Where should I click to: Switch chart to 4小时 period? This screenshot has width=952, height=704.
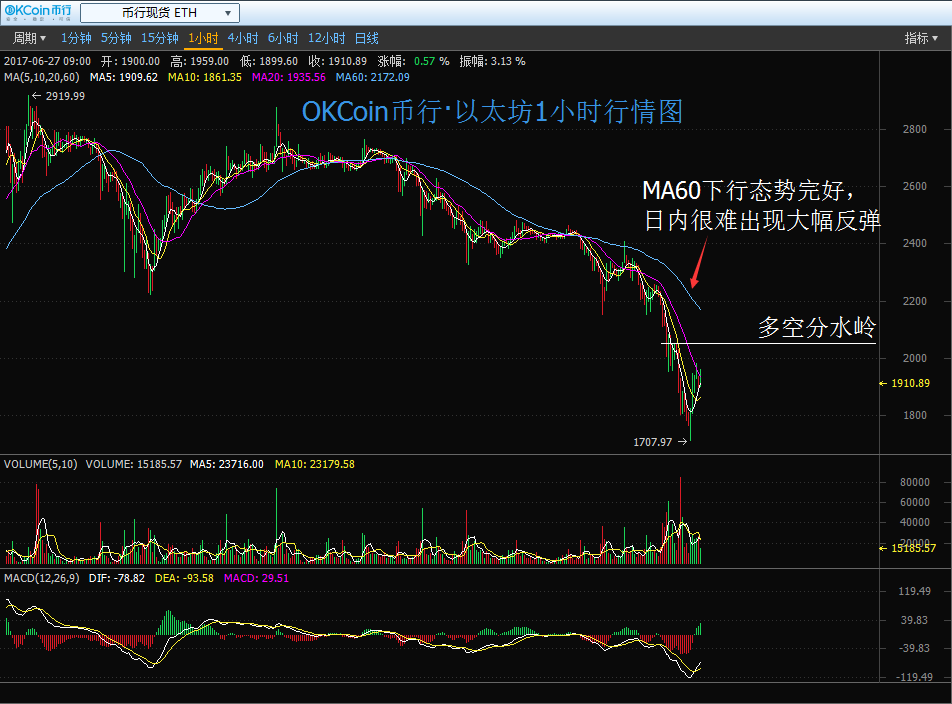(x=243, y=38)
